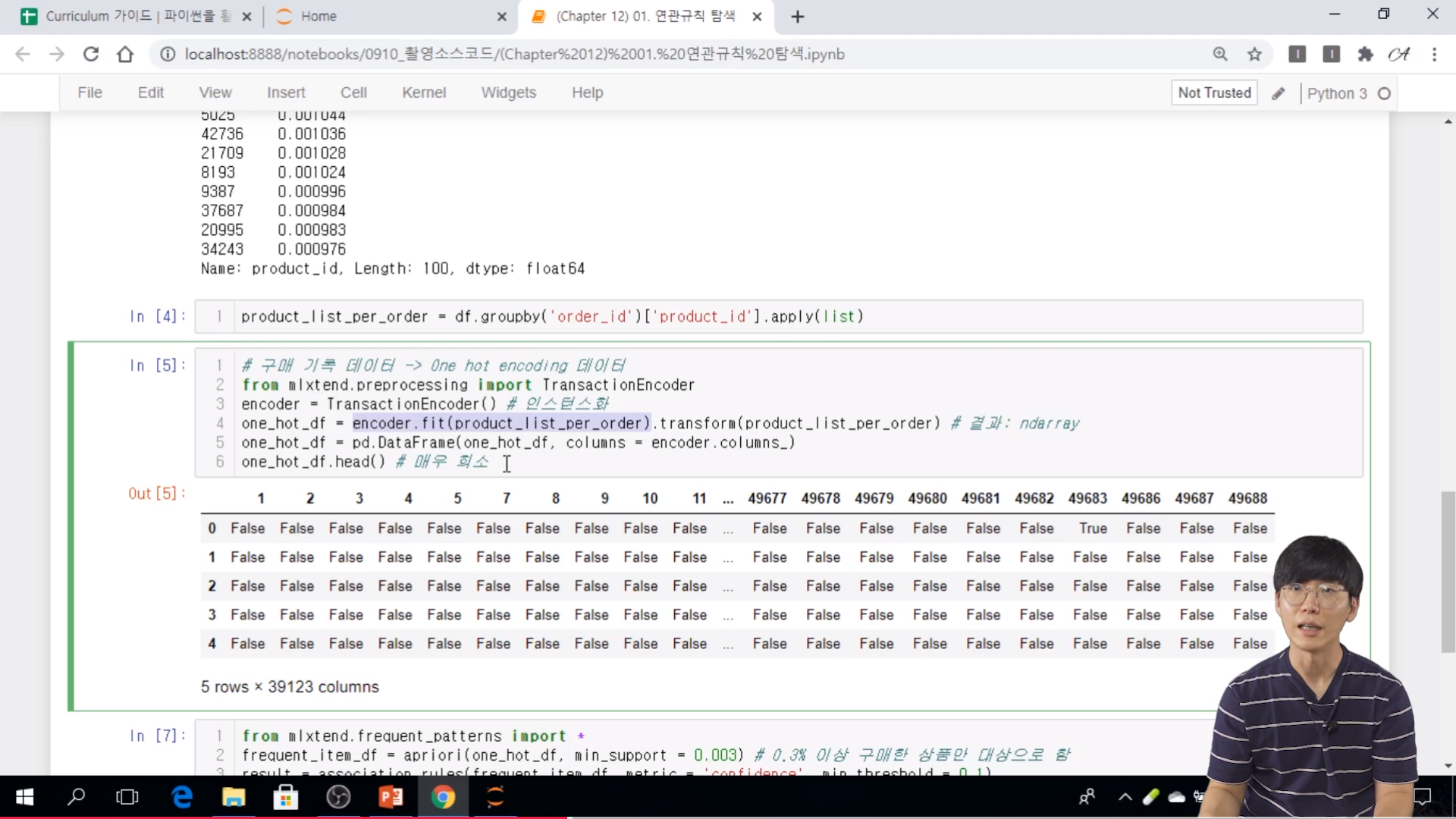
Task: Show hidden system tray icons chevron
Action: [1125, 797]
